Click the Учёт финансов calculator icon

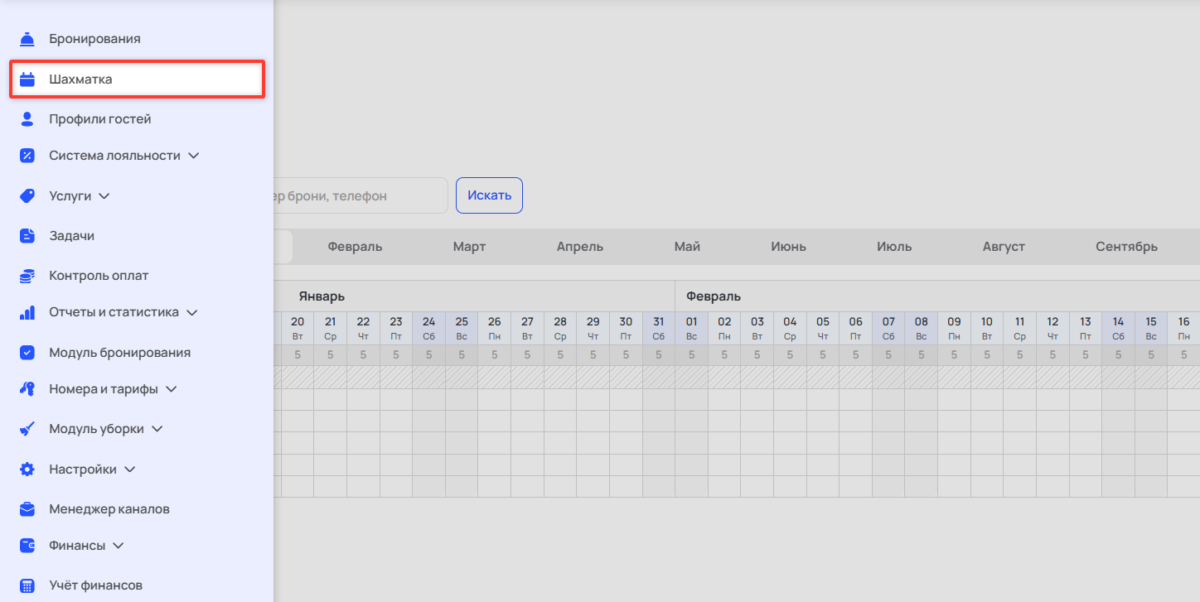click(28, 585)
